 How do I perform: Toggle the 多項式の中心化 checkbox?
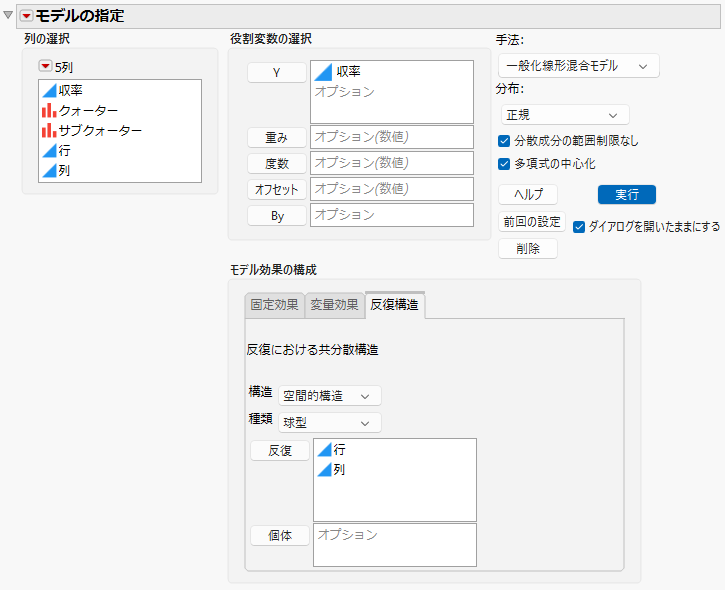coord(504,164)
